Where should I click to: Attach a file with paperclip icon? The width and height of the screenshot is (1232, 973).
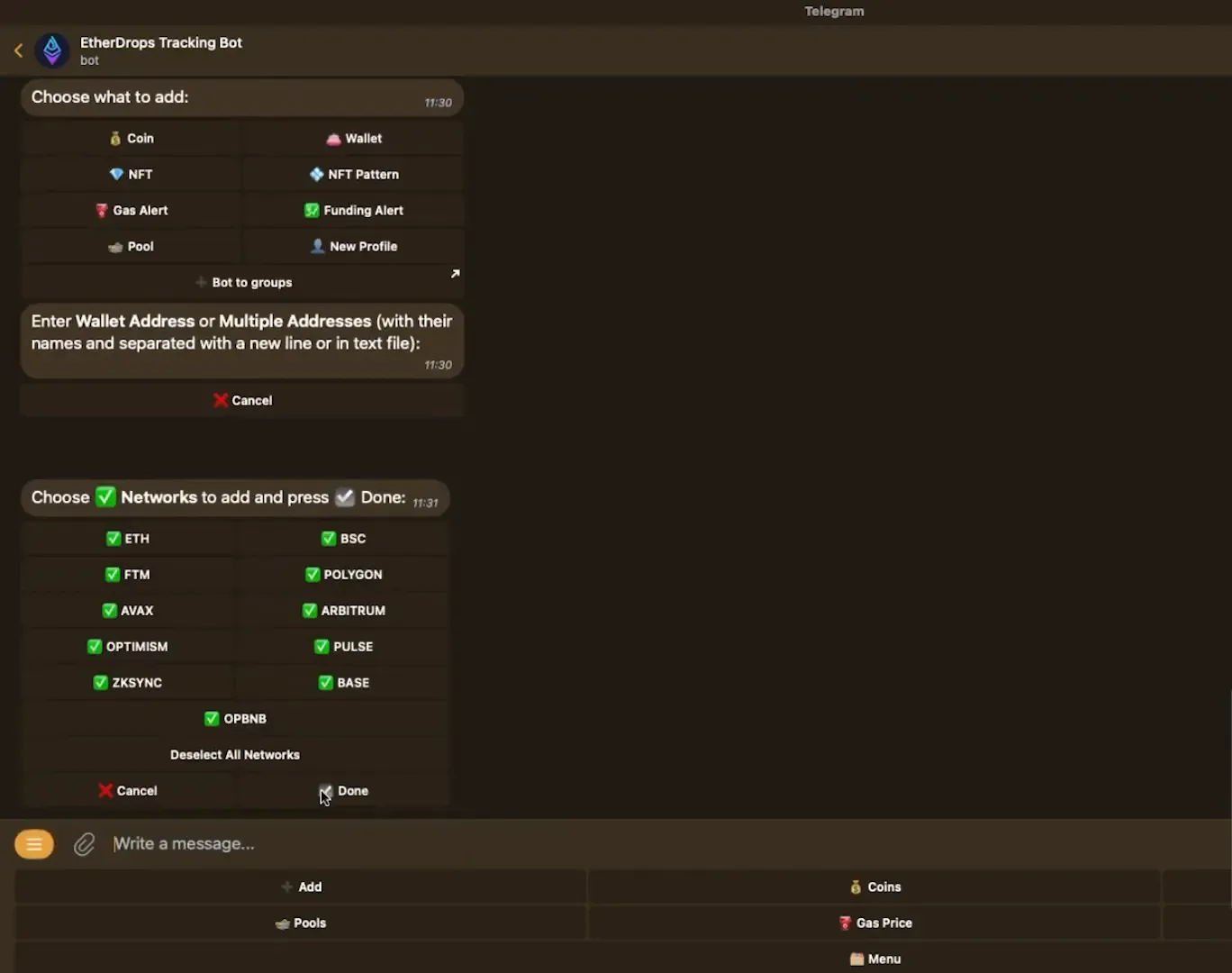click(84, 844)
